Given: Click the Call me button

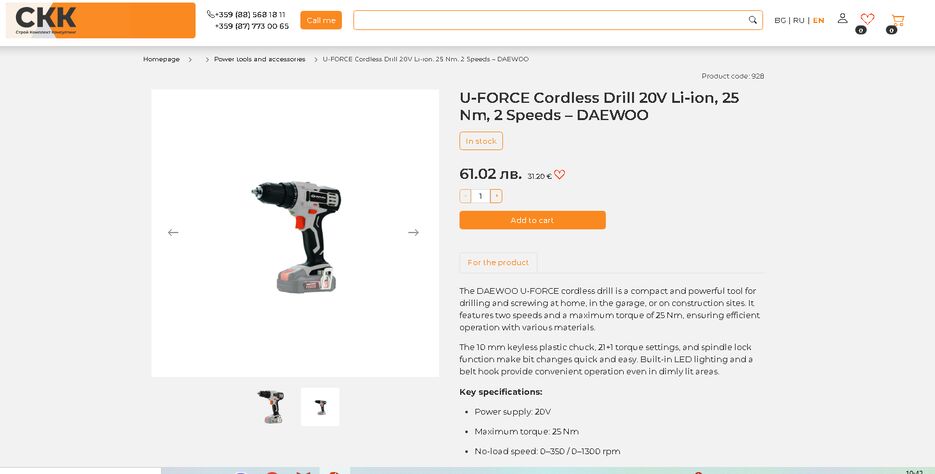Looking at the screenshot, I should click(x=321, y=20).
